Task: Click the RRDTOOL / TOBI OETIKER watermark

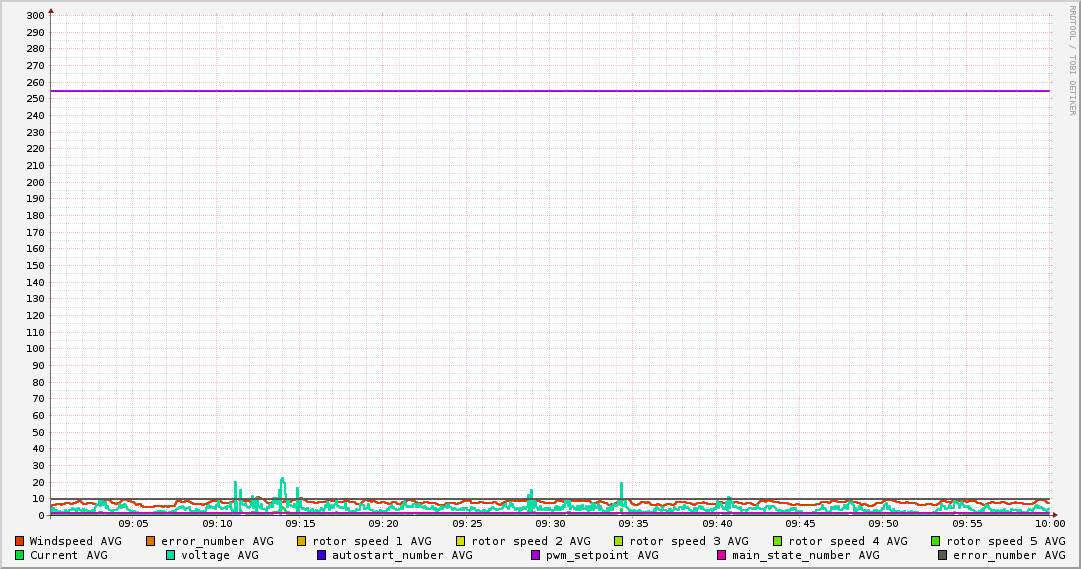Action: point(1072,60)
